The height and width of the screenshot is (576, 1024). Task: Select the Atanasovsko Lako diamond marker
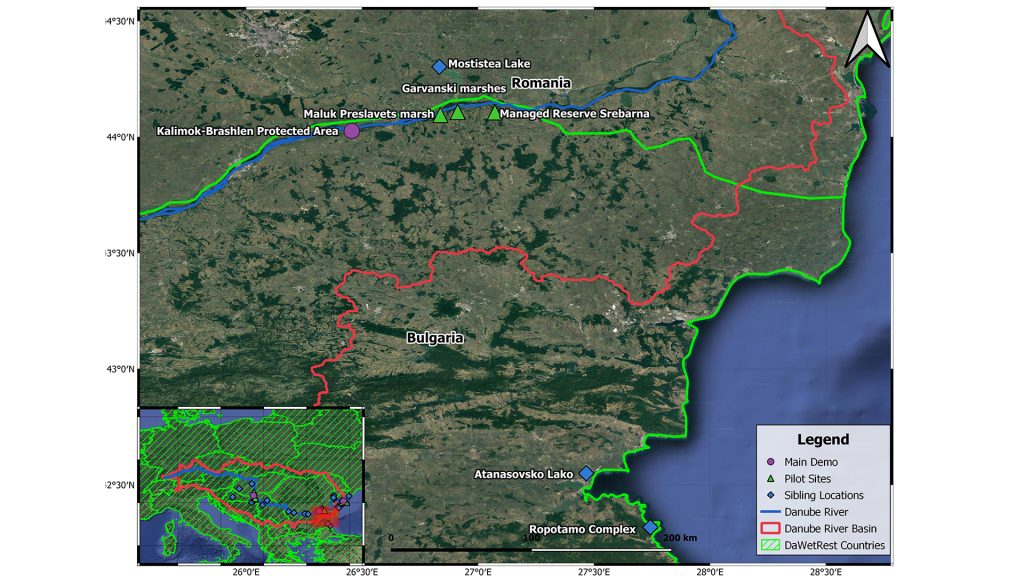tap(586, 473)
